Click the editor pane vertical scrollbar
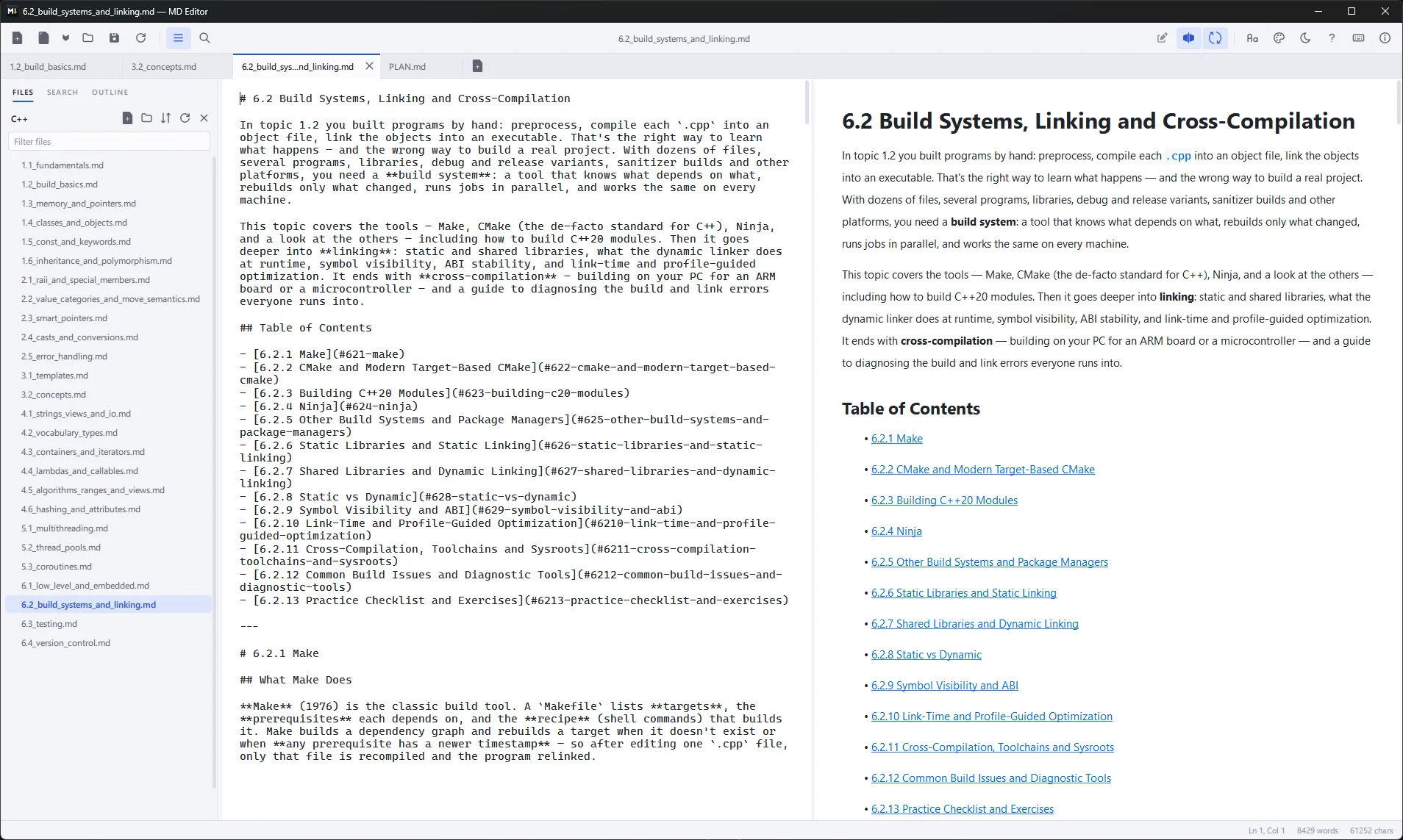 807,103
